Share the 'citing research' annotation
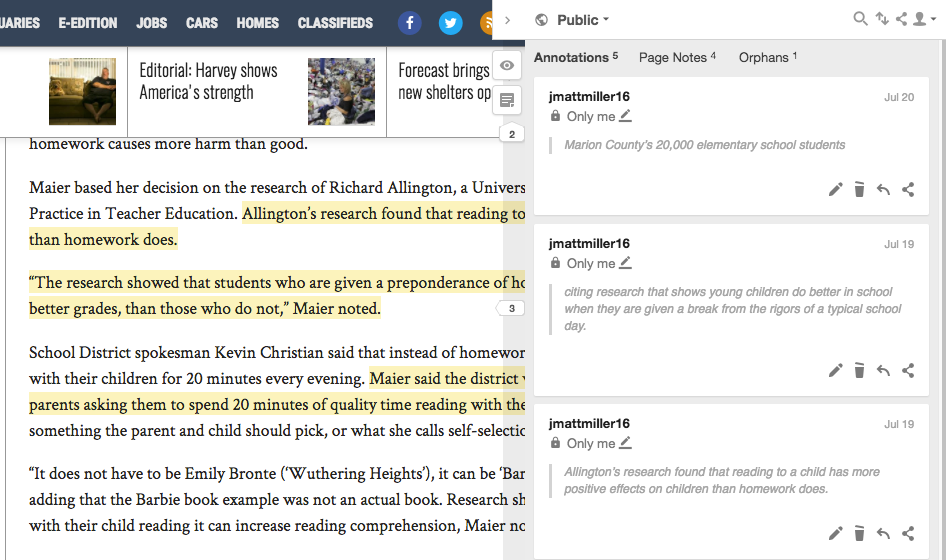 (908, 371)
